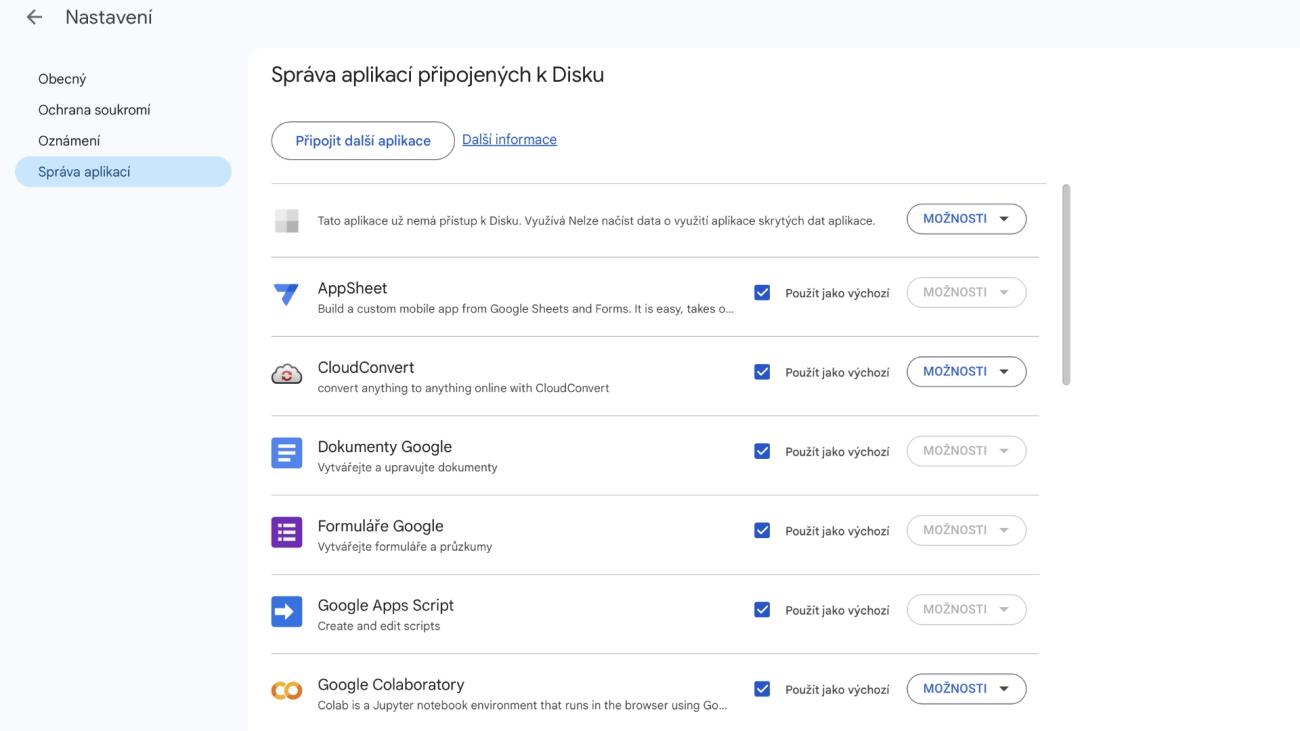The image size is (1300, 731).
Task: Click the Google Apps Script title
Action: [386, 605]
